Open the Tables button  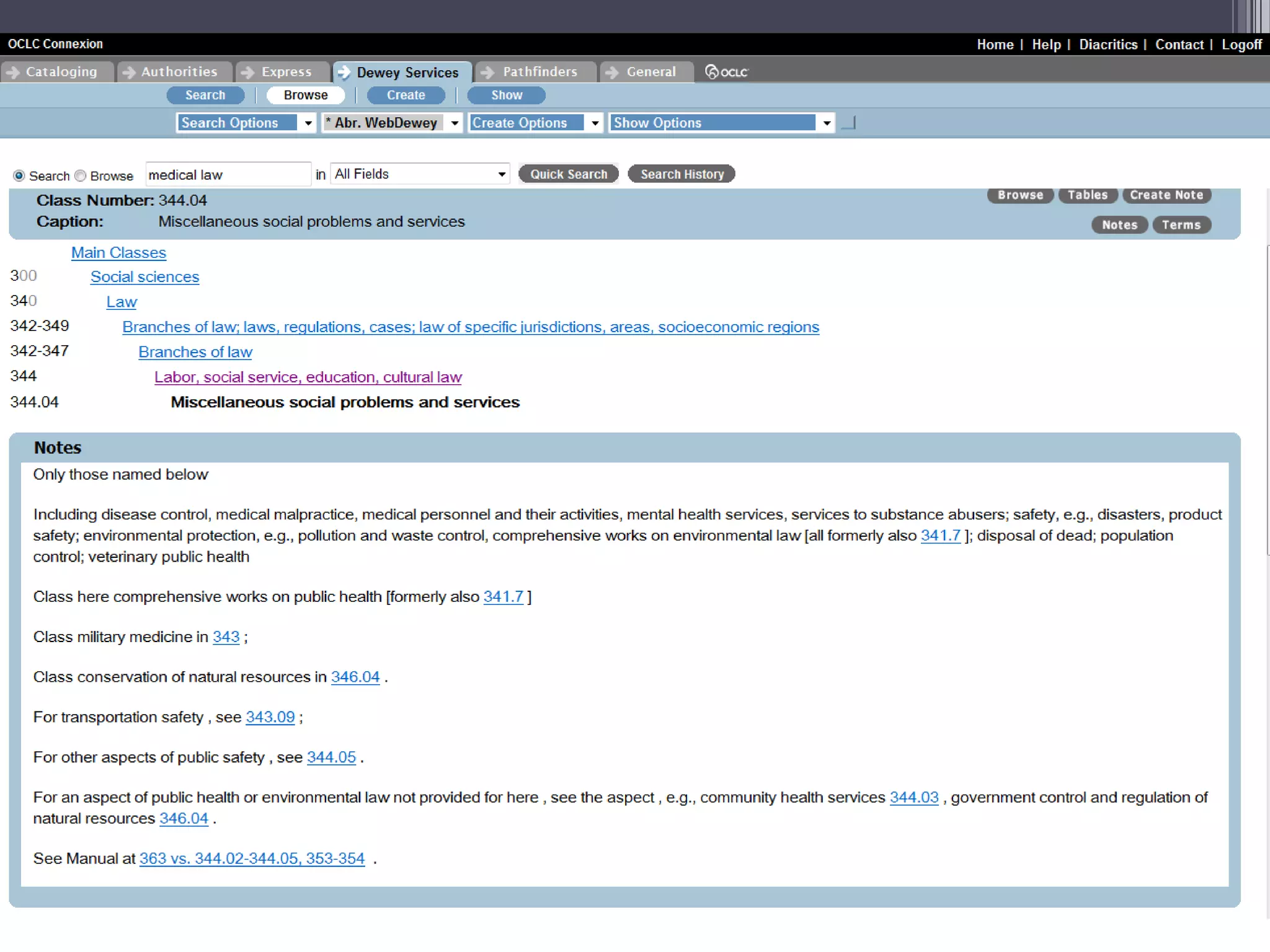(1087, 195)
